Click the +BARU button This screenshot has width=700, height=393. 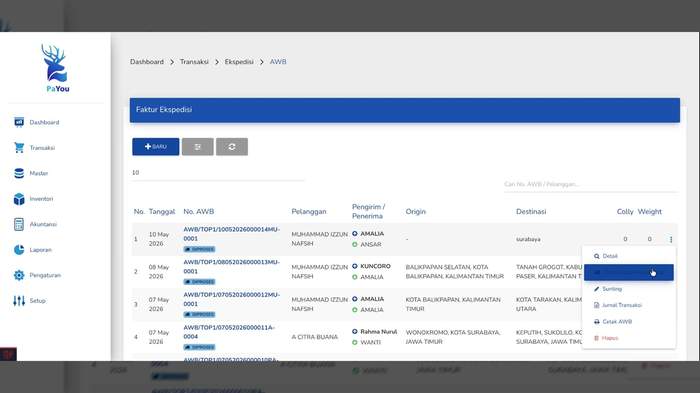coord(155,146)
